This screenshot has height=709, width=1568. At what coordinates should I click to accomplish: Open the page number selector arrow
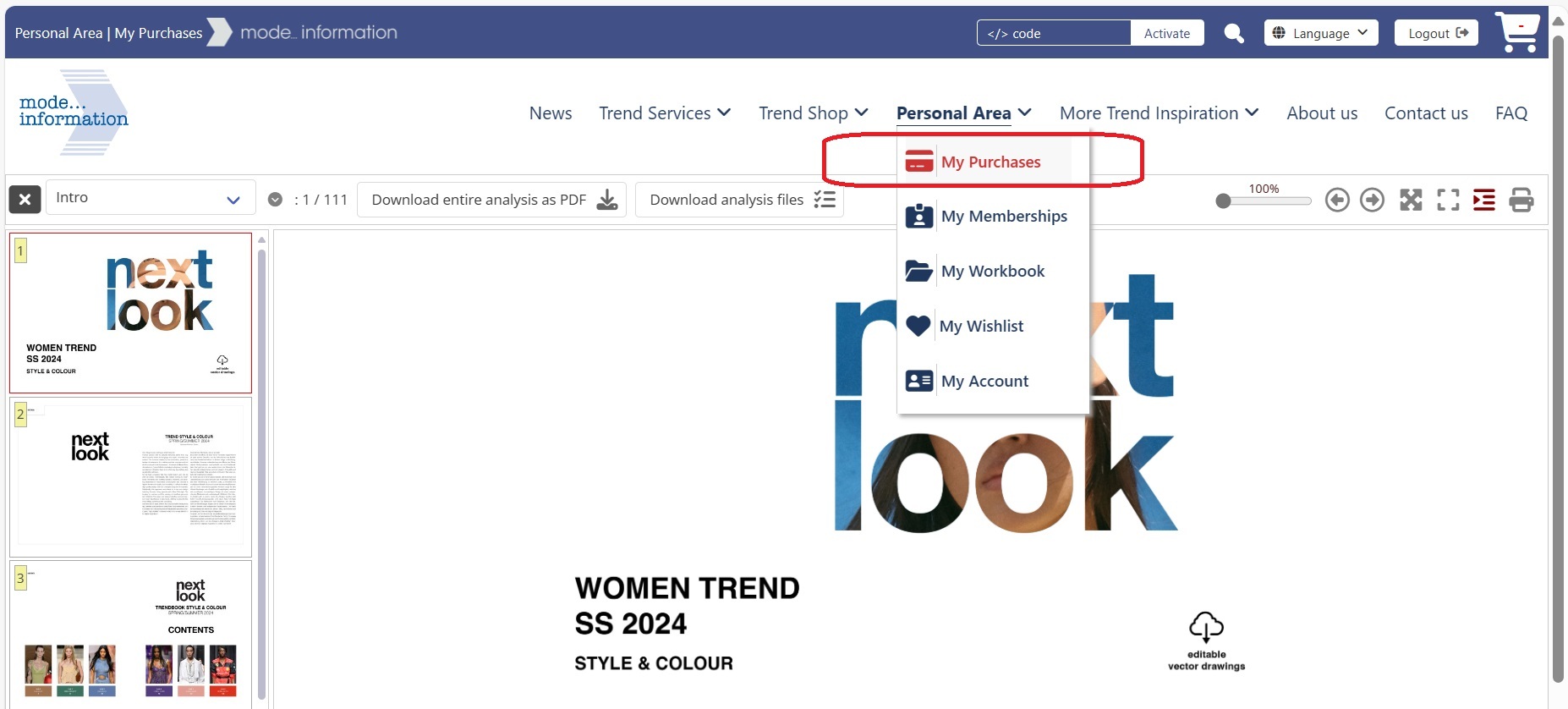point(275,200)
